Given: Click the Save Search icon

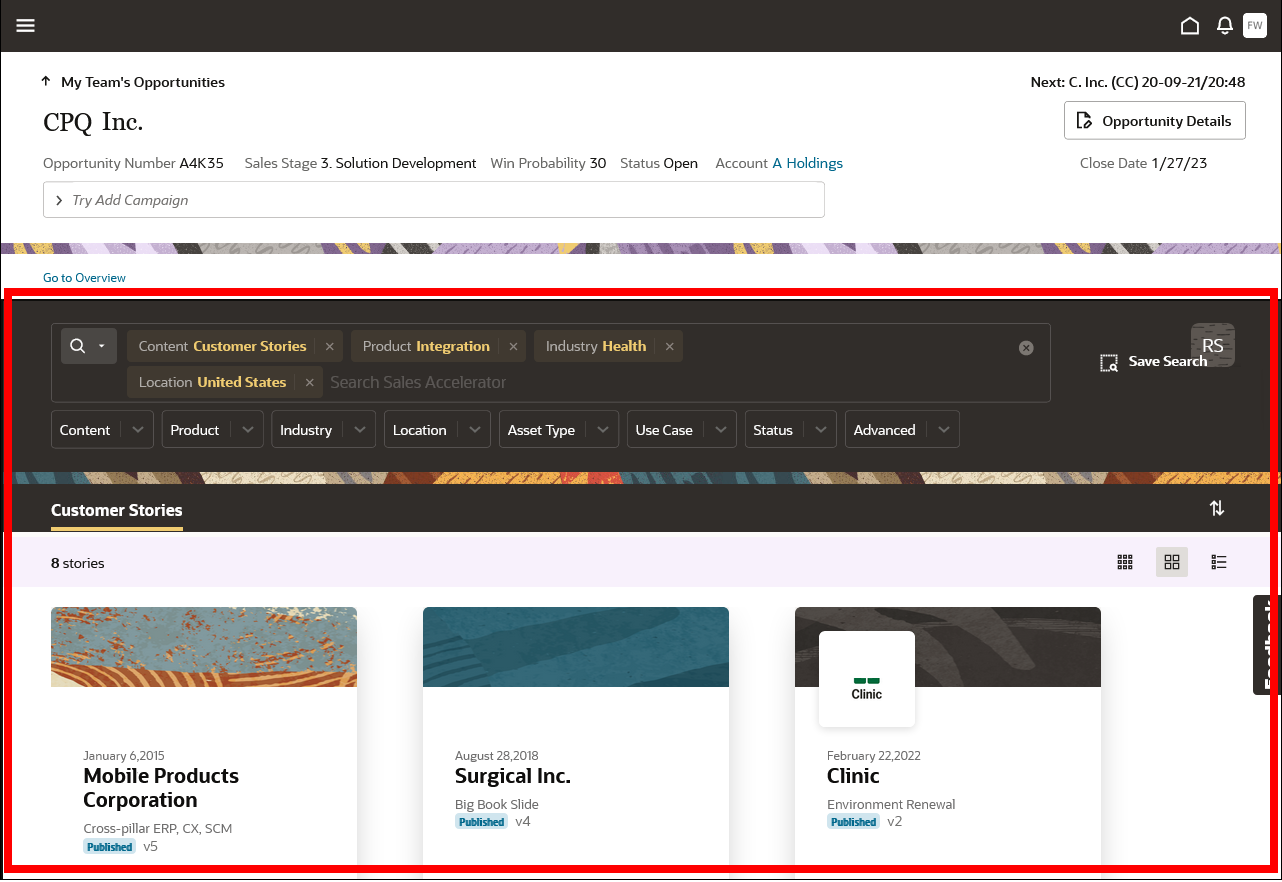Looking at the screenshot, I should [1109, 363].
